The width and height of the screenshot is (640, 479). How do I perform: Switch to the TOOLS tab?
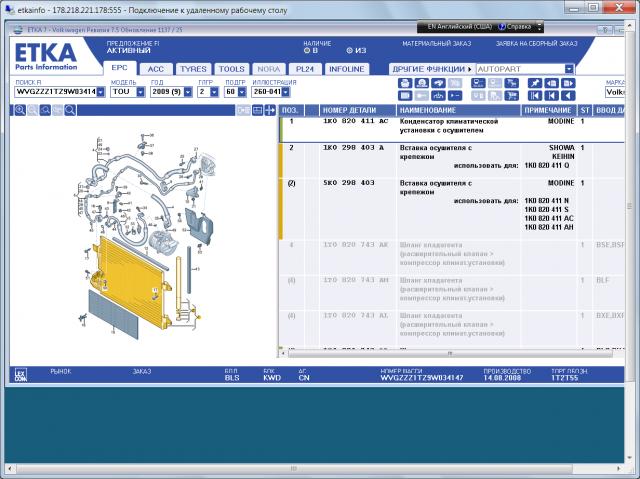[x=231, y=69]
